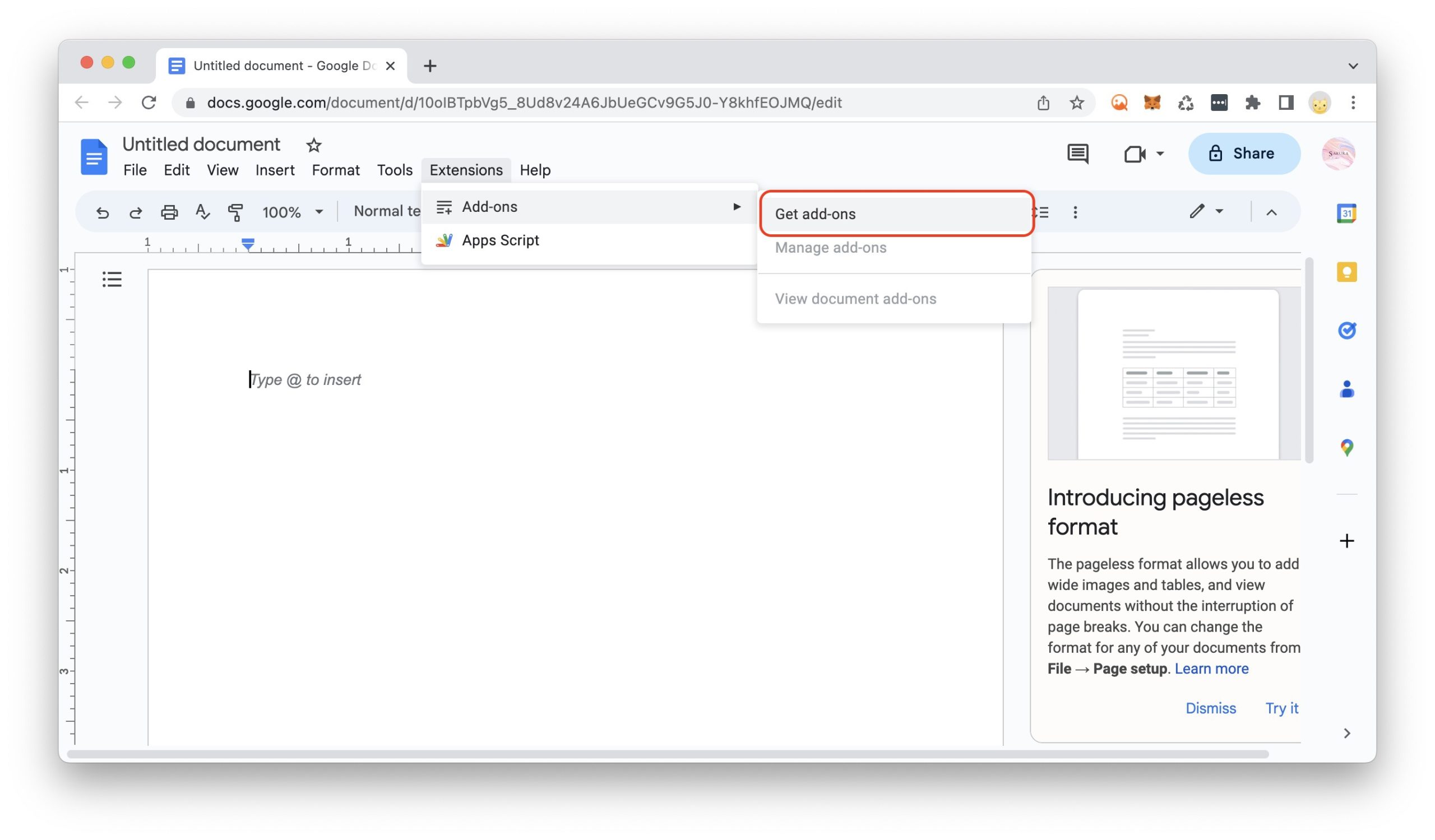Viewport: 1435px width, 840px height.
Task: Select the Paint format tool
Action: tap(235, 212)
